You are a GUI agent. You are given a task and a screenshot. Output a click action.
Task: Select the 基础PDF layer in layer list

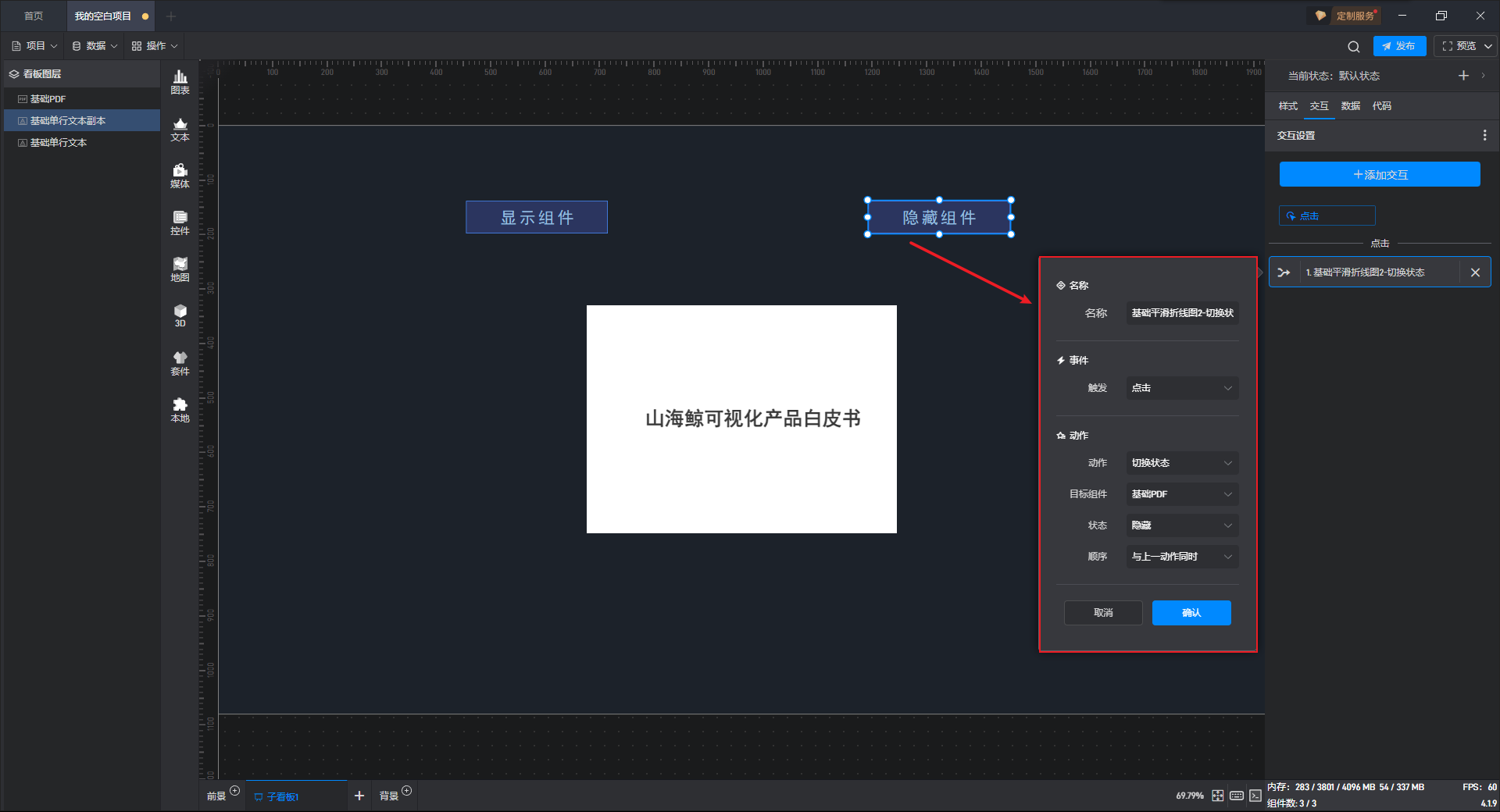[48, 99]
